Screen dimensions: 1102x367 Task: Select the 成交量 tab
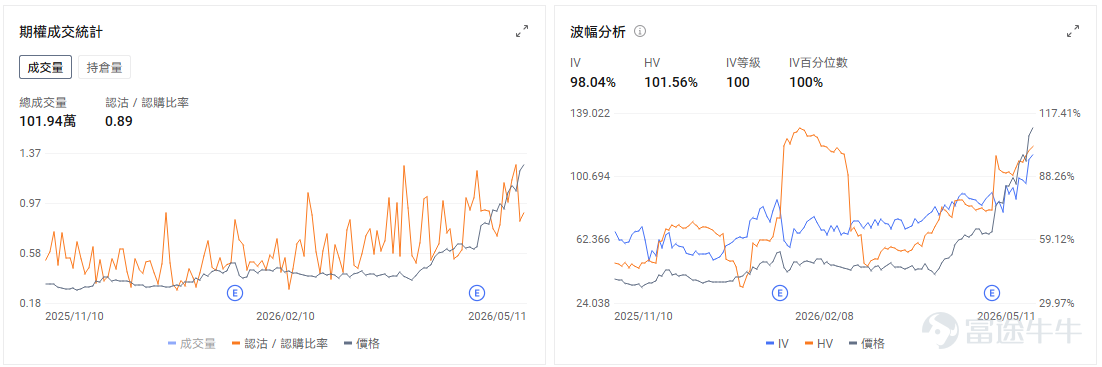[x=45, y=67]
